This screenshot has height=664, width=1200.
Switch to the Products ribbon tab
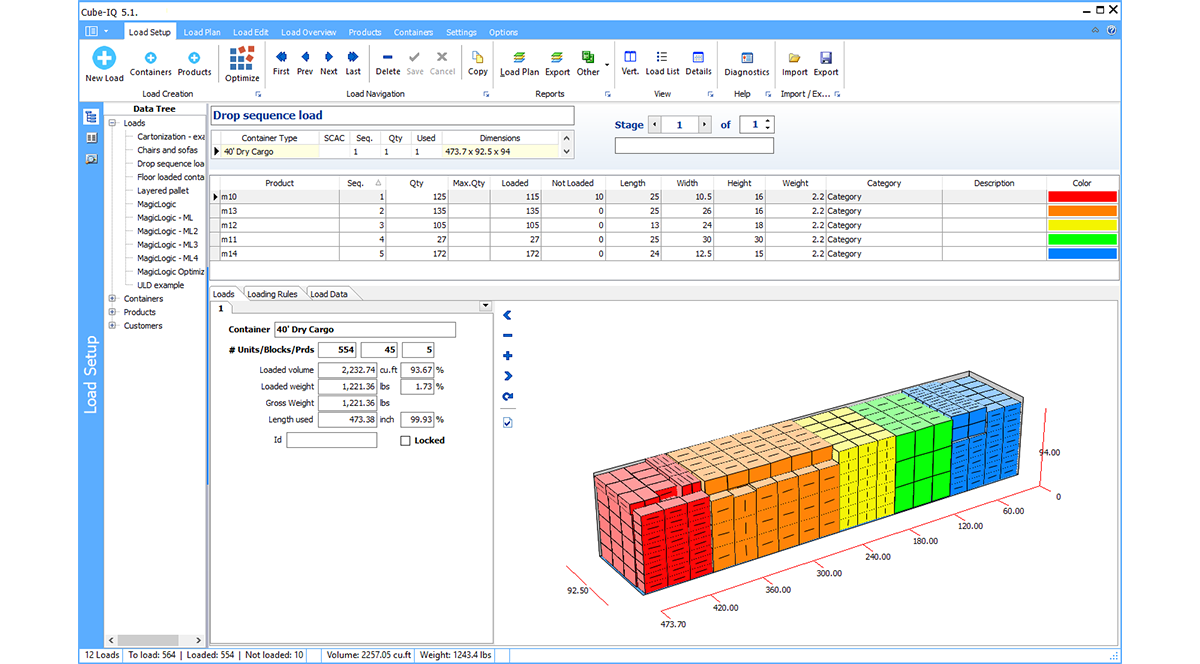click(365, 32)
